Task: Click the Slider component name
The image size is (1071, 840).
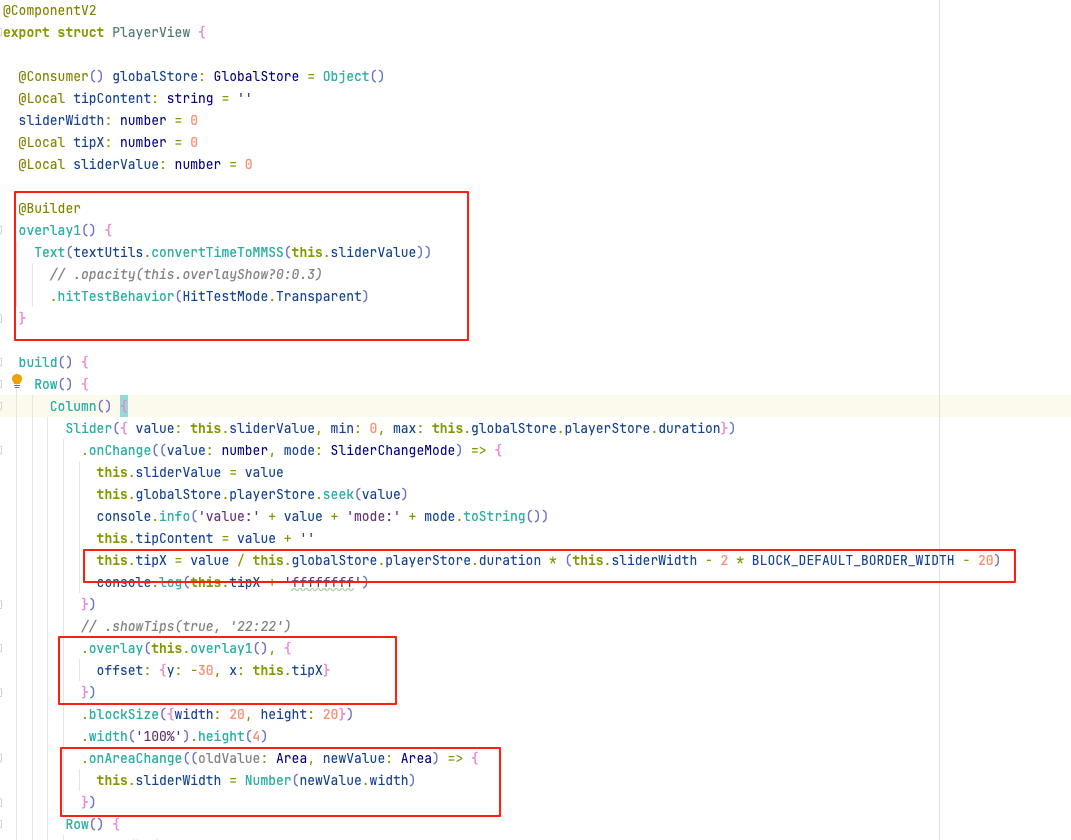Action: tap(88, 428)
